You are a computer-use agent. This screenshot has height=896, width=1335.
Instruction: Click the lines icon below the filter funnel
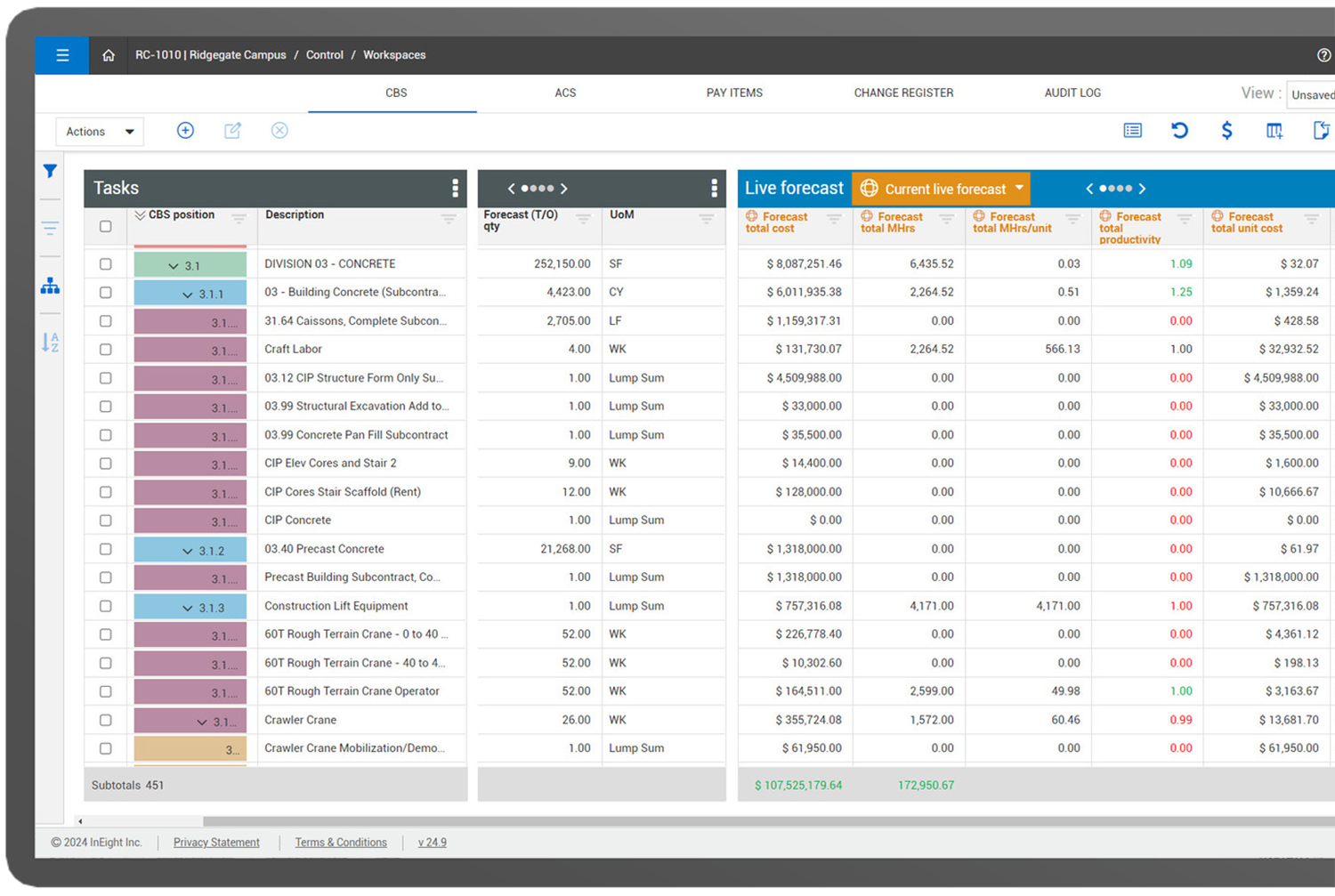pos(50,228)
